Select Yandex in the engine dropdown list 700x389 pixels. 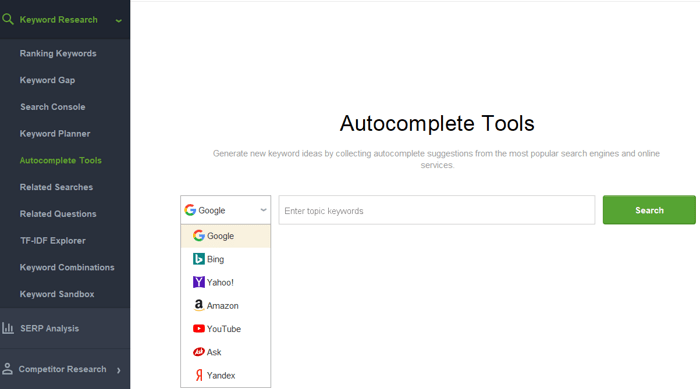225,375
